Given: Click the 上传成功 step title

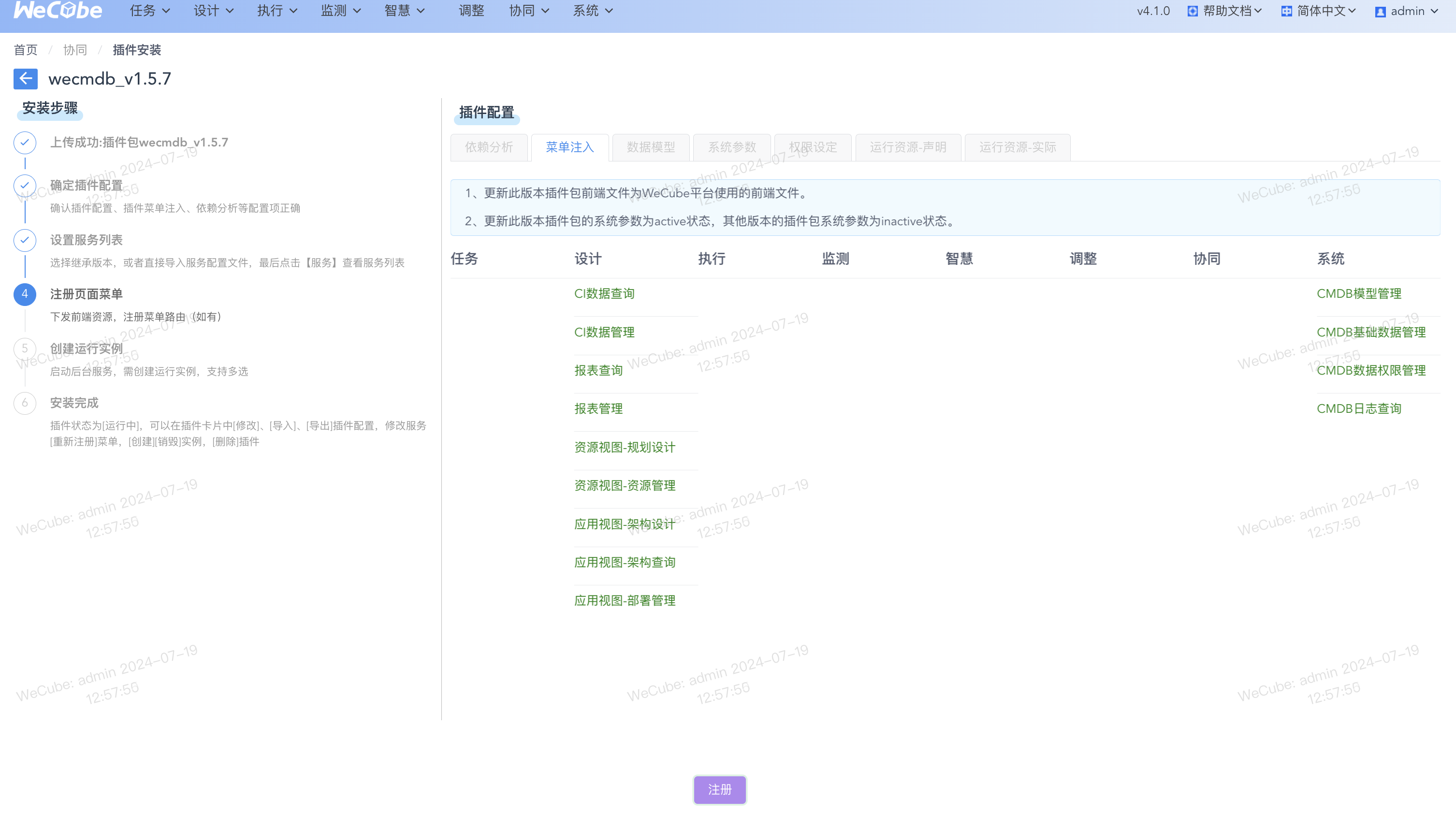Looking at the screenshot, I should click(x=139, y=143).
